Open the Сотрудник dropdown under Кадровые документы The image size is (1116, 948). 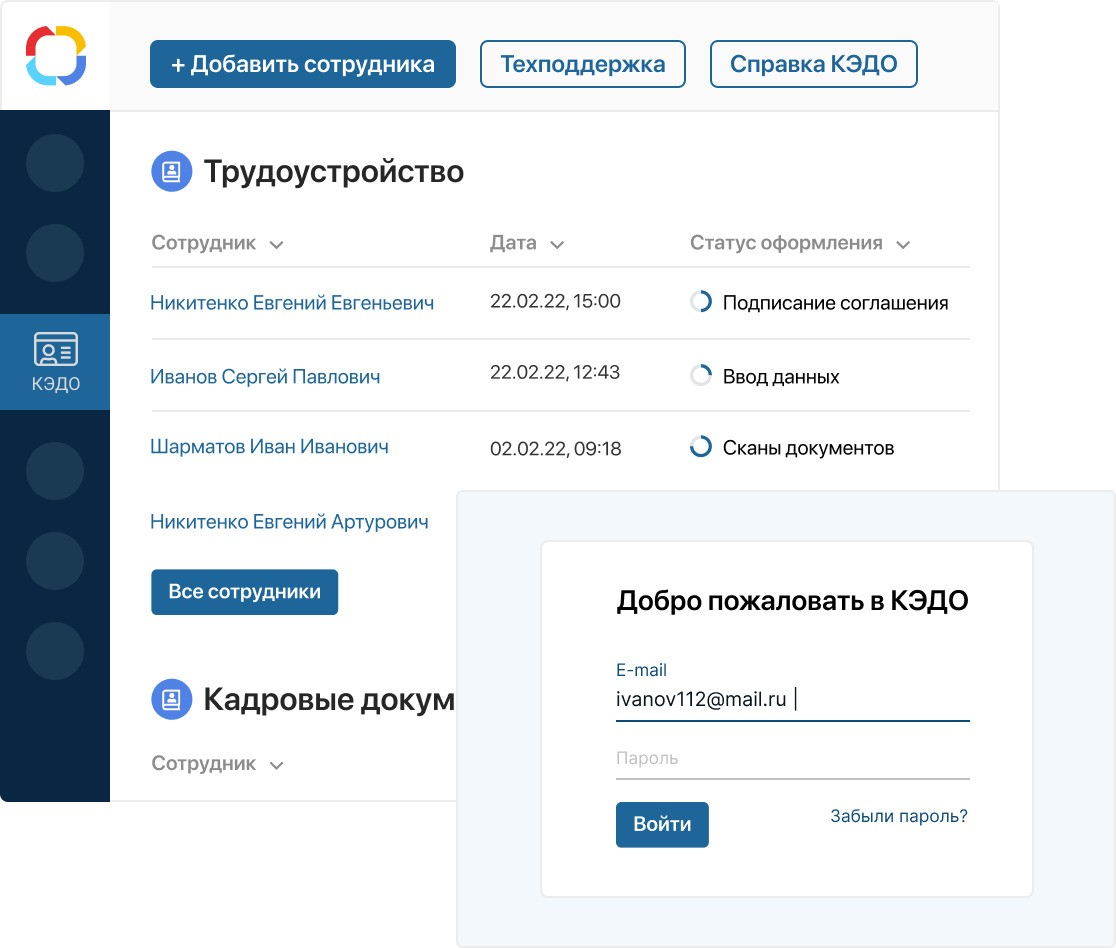(x=276, y=763)
